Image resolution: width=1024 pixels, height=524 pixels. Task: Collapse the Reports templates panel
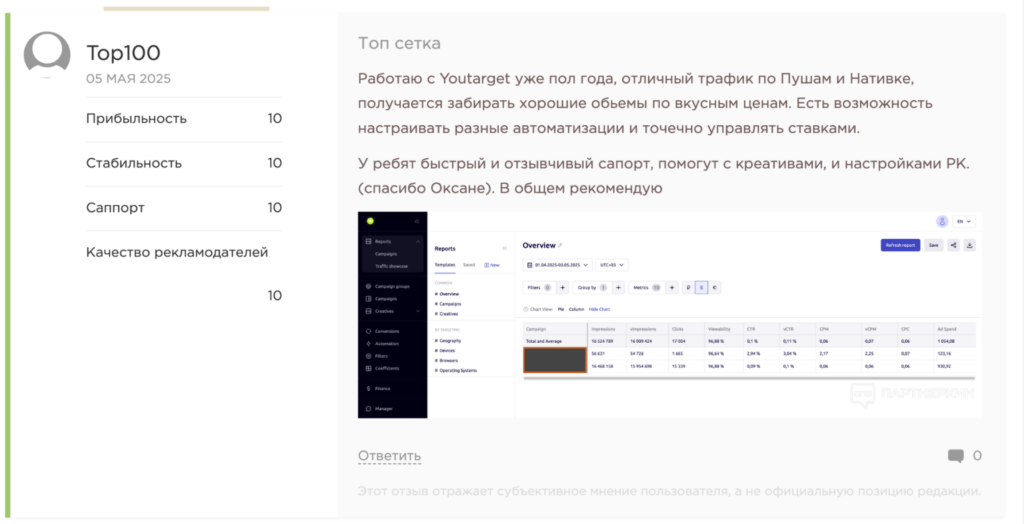point(504,248)
